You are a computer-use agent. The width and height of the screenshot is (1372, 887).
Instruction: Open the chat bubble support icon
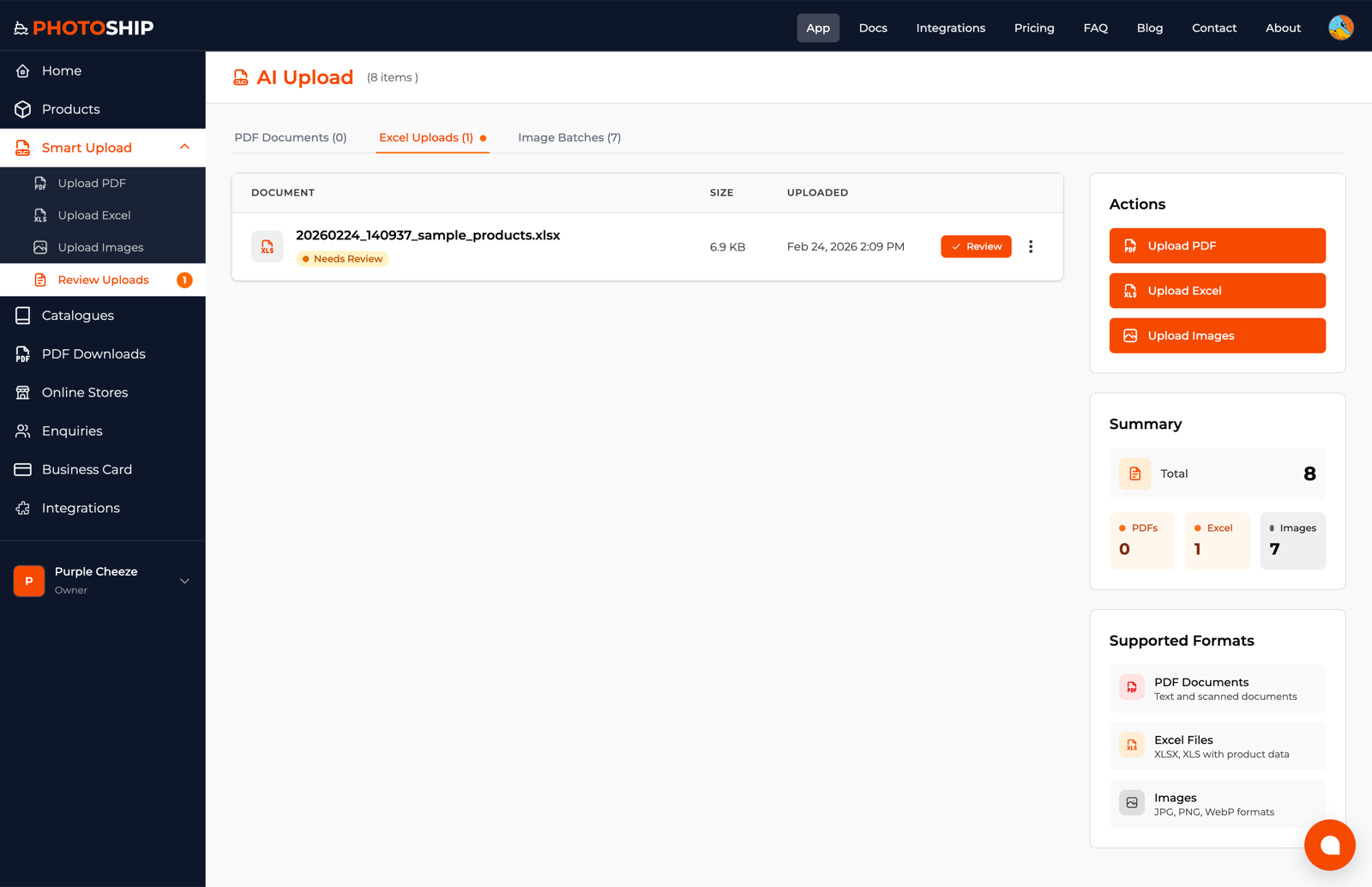pyautogui.click(x=1329, y=845)
